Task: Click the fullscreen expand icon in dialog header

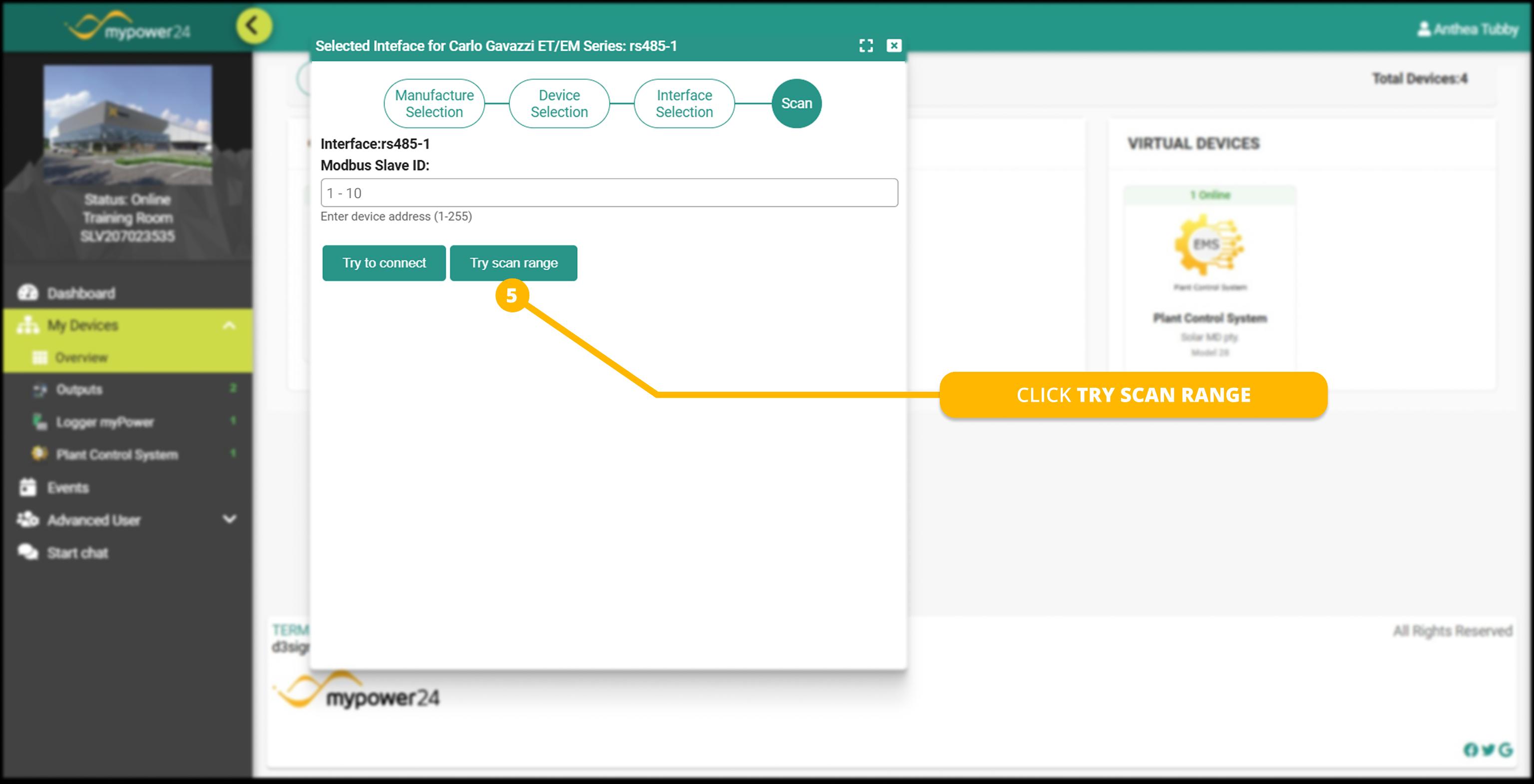Action: coord(866,46)
